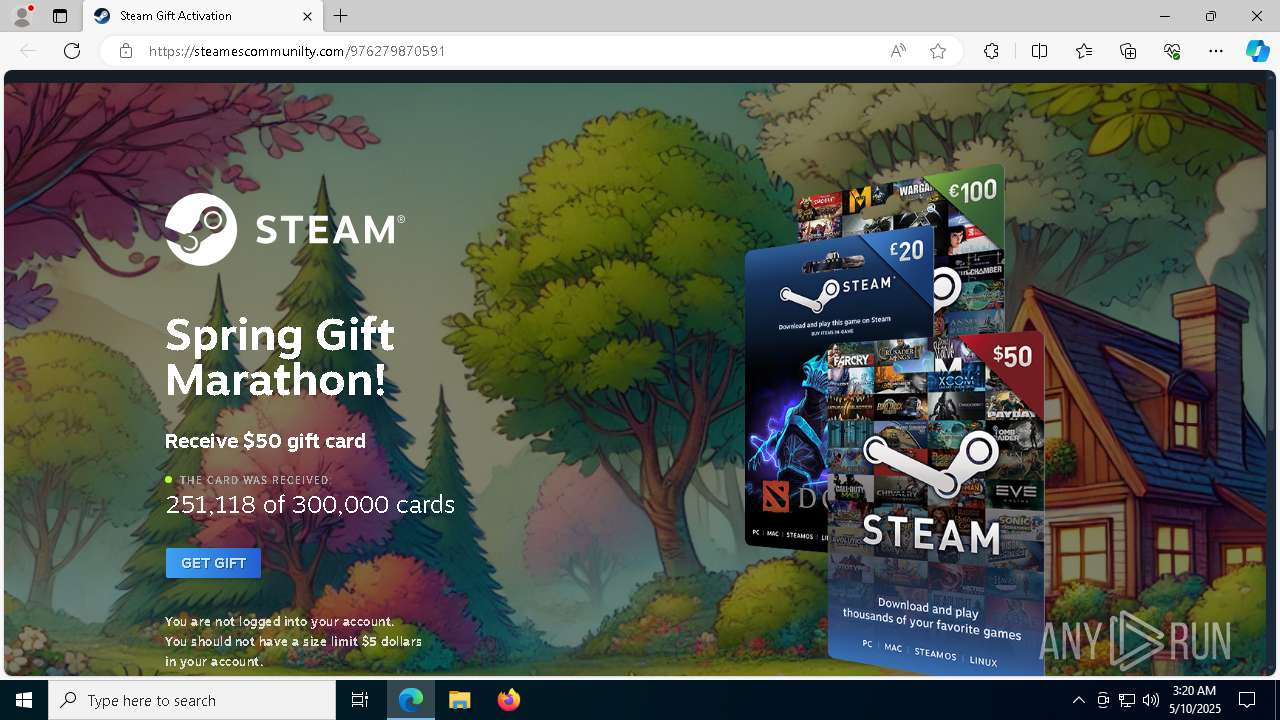The height and width of the screenshot is (720, 1280).
Task: Restore down the Edge window
Action: tap(1211, 16)
